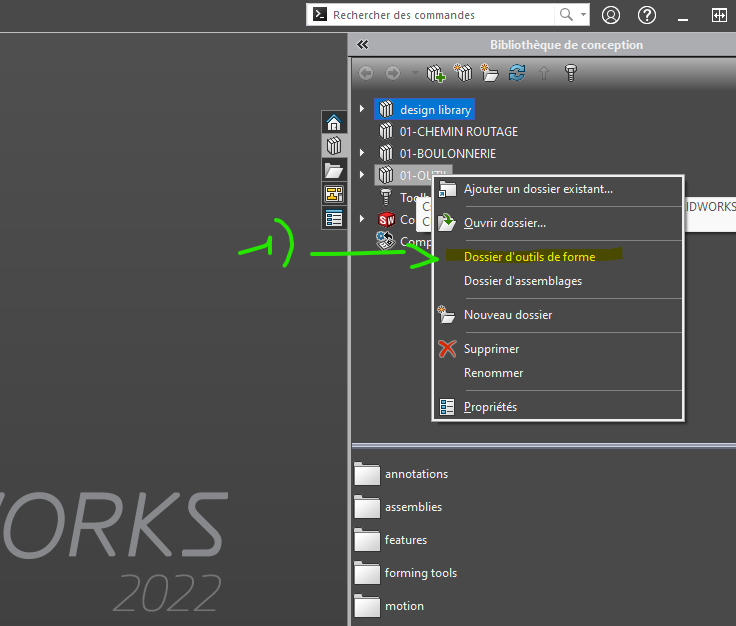This screenshot has width=736, height=626.
Task: Open the Help question mark icon
Action: tap(647, 15)
